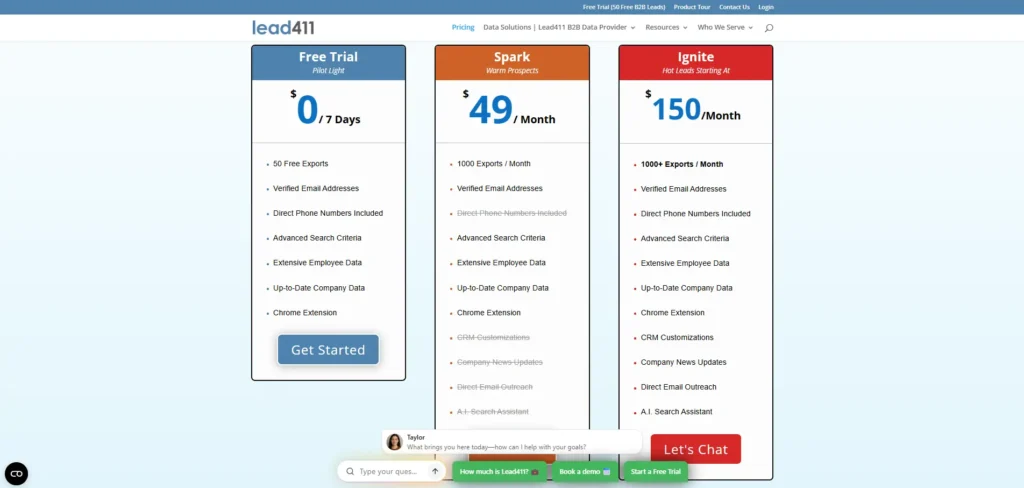Screen dimensions: 1024x488
Task: Click the Let's Chat button
Action: coord(696,449)
